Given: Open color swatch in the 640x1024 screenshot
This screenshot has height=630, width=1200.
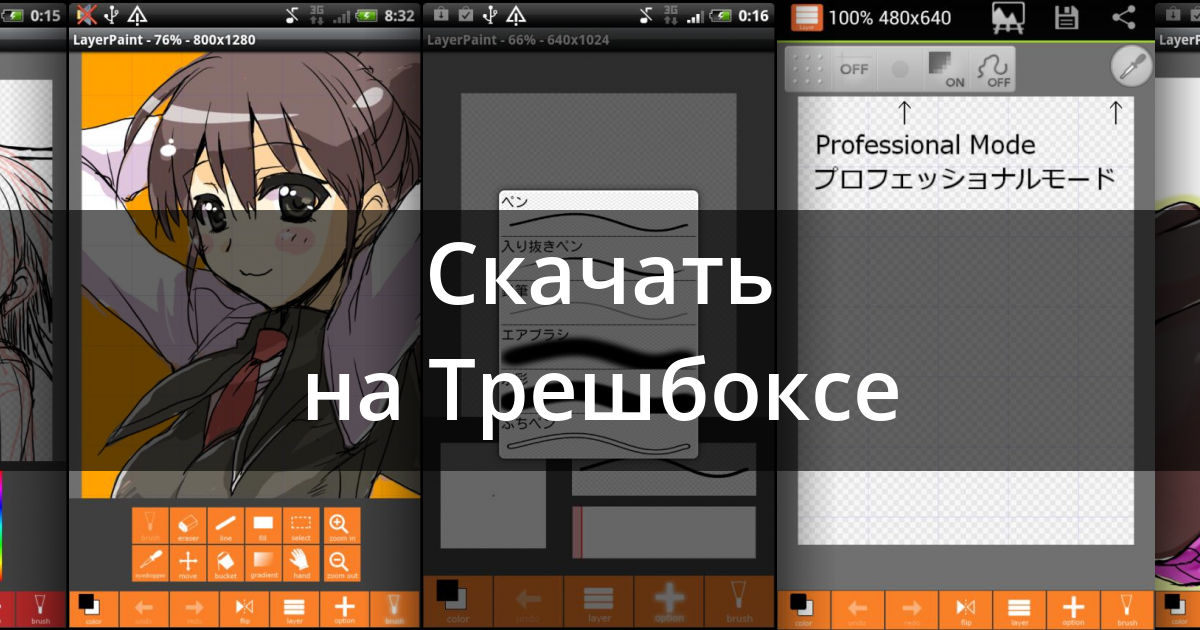Looking at the screenshot, I should [457, 603].
